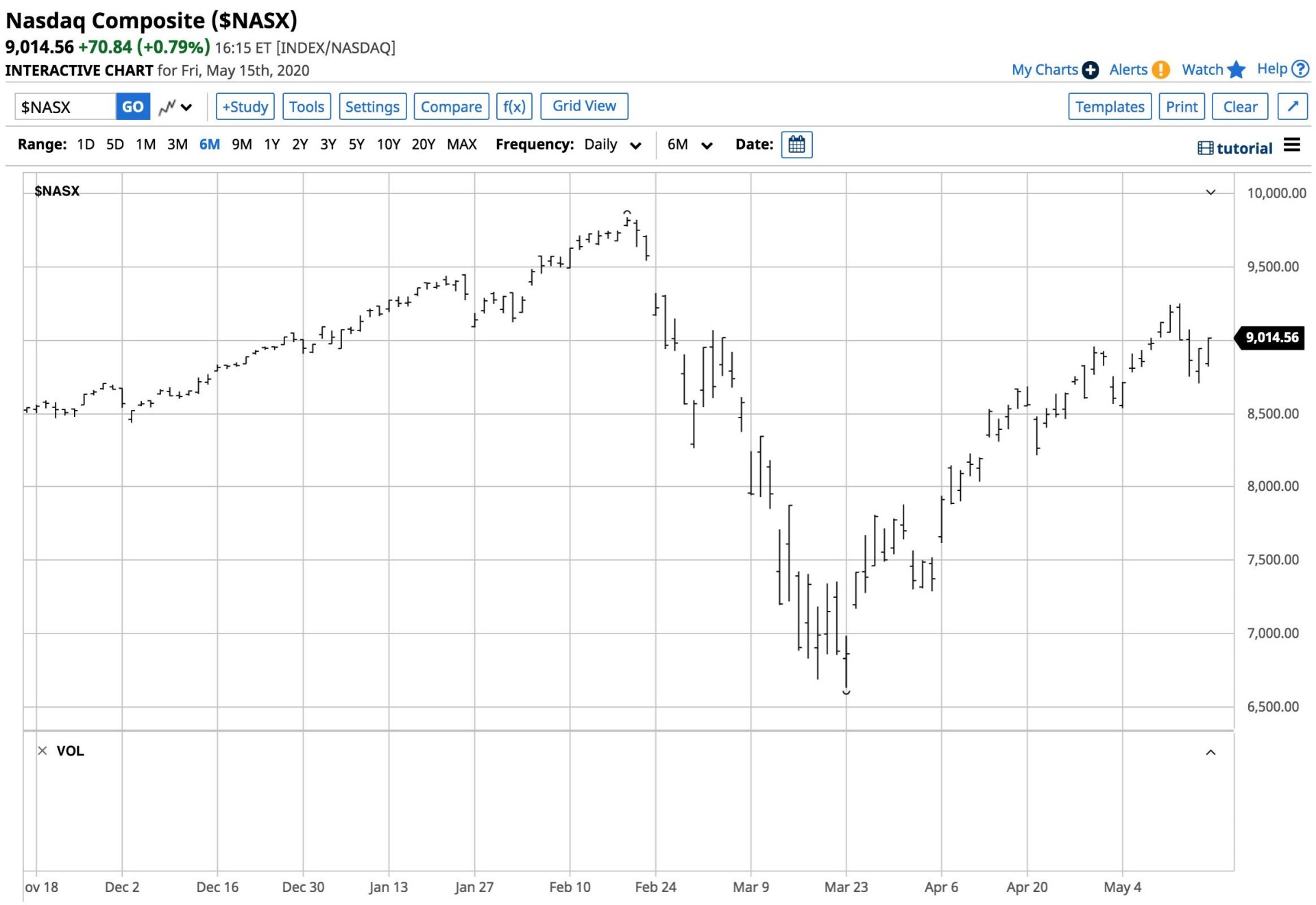This screenshot has height=905, width=1316.
Task: Click the high marker above February peak
Action: pyautogui.click(x=626, y=213)
